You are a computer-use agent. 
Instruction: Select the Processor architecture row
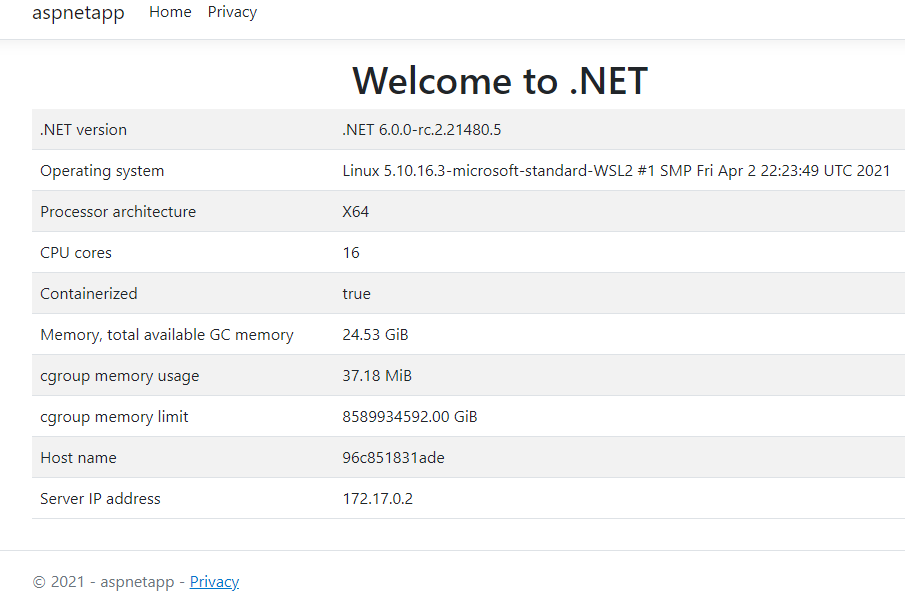click(117, 211)
